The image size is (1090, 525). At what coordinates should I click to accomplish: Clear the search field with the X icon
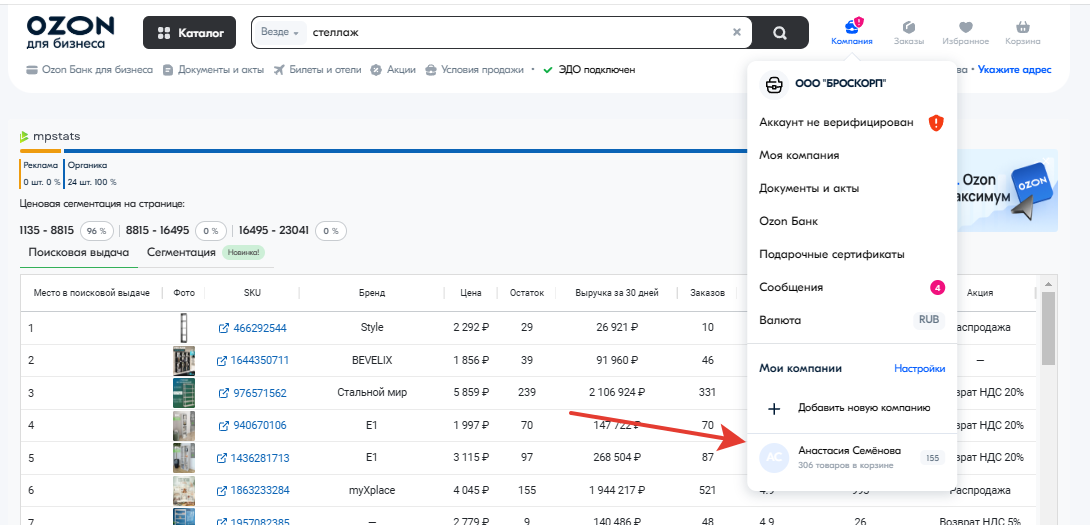click(737, 32)
